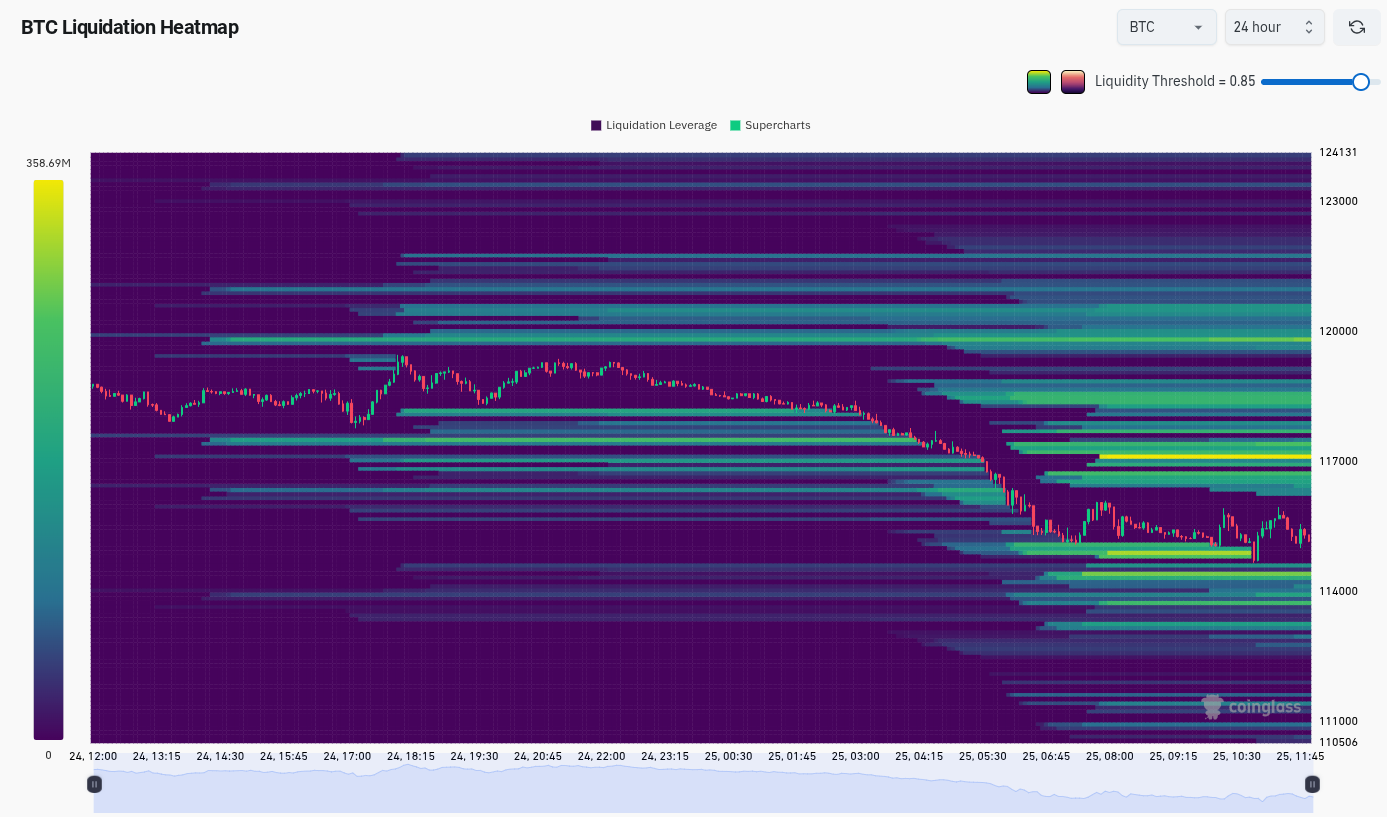Viewport: 1387px width, 817px height.
Task: Toggle the Supercharts legend series
Action: (x=777, y=125)
